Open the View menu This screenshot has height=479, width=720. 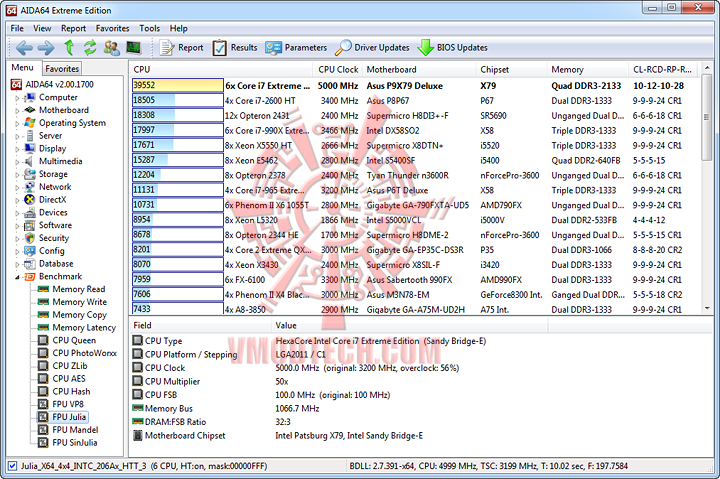(42, 28)
